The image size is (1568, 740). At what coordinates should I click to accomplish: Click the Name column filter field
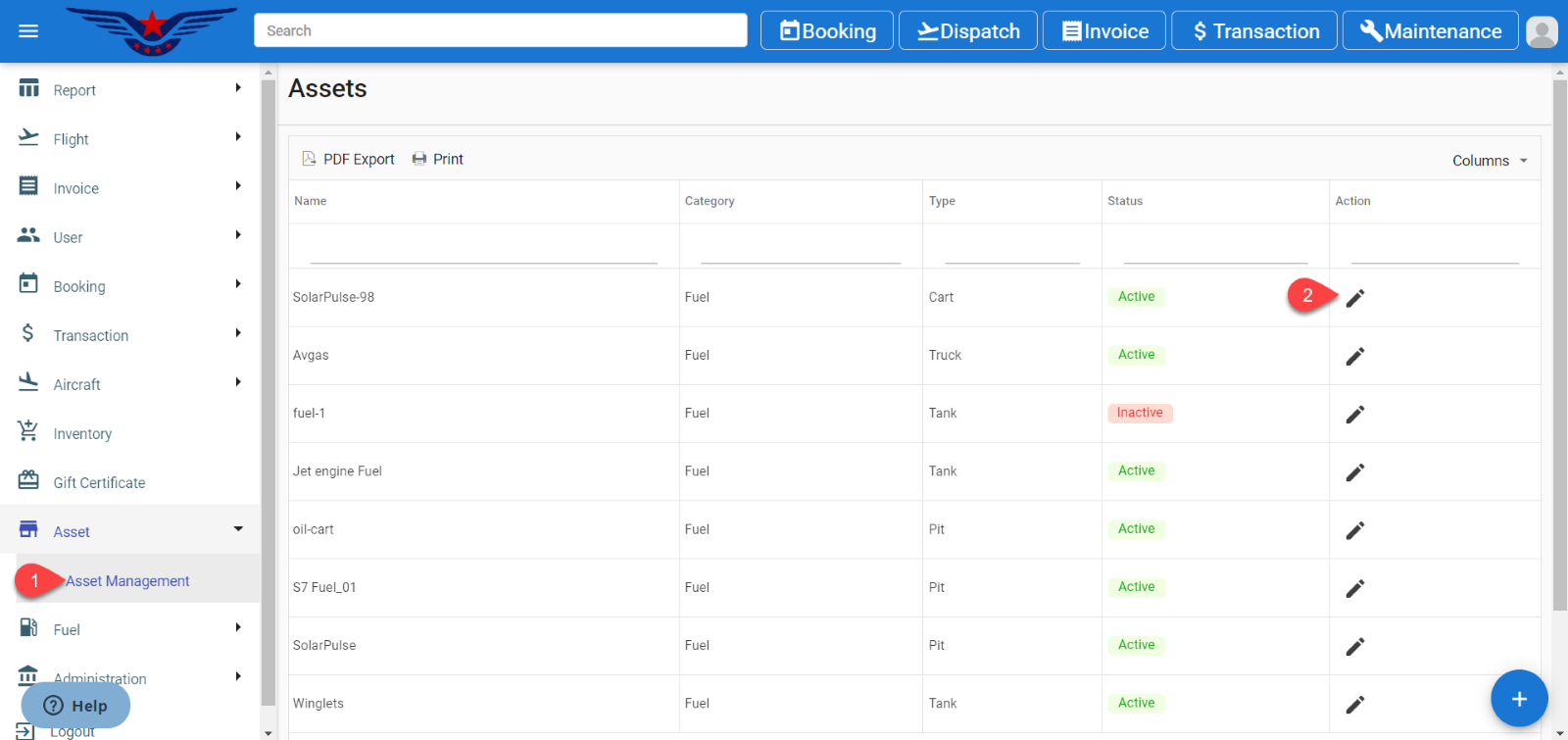click(x=483, y=249)
